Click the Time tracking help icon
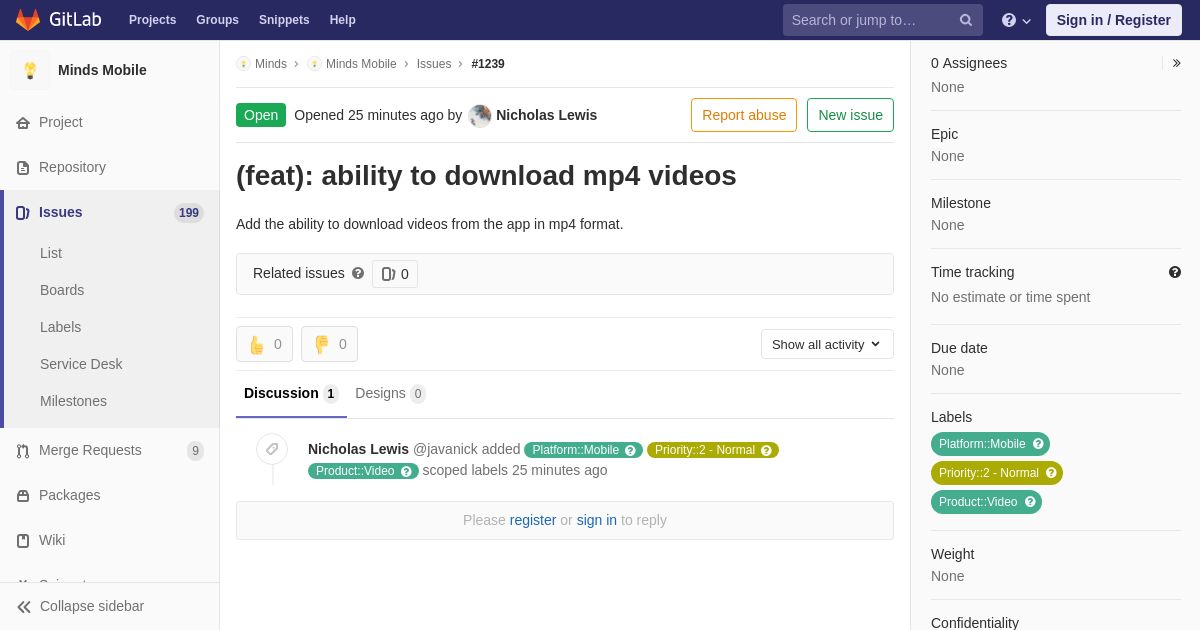This screenshot has width=1200, height=630. coord(1175,272)
